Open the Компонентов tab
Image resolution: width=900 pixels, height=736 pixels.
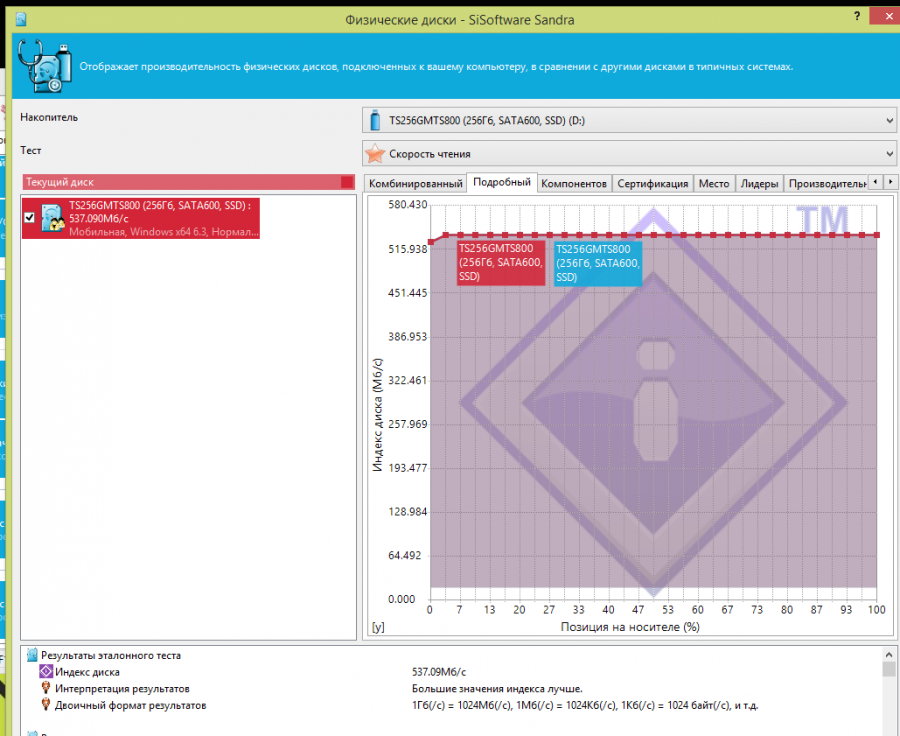(574, 184)
